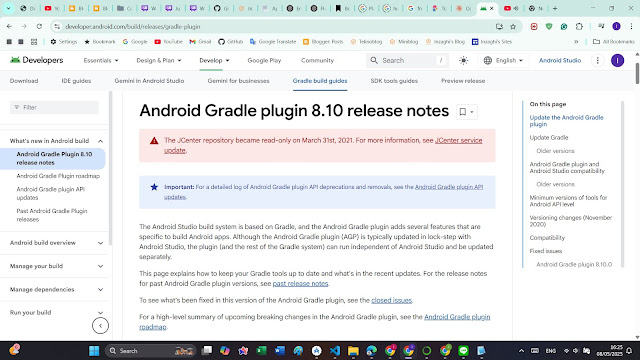Show hidden system tray icons chevron
640x360 pixels.
coord(521,351)
